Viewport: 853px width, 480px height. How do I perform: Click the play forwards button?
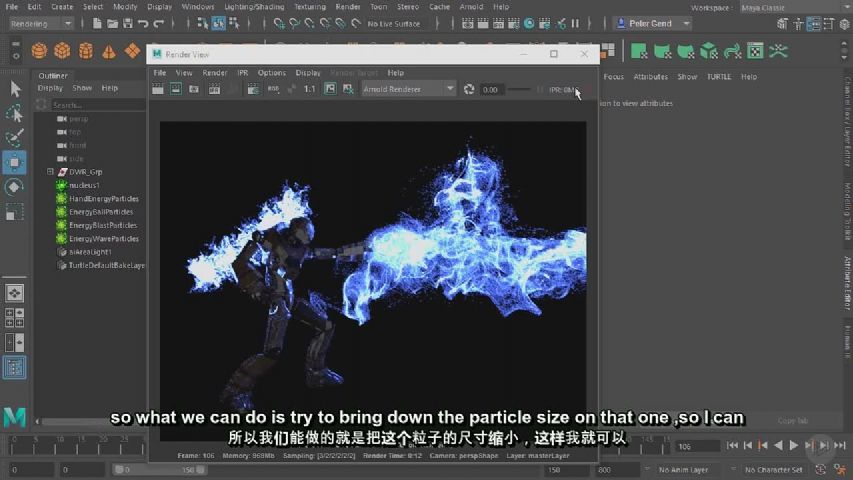pos(794,445)
